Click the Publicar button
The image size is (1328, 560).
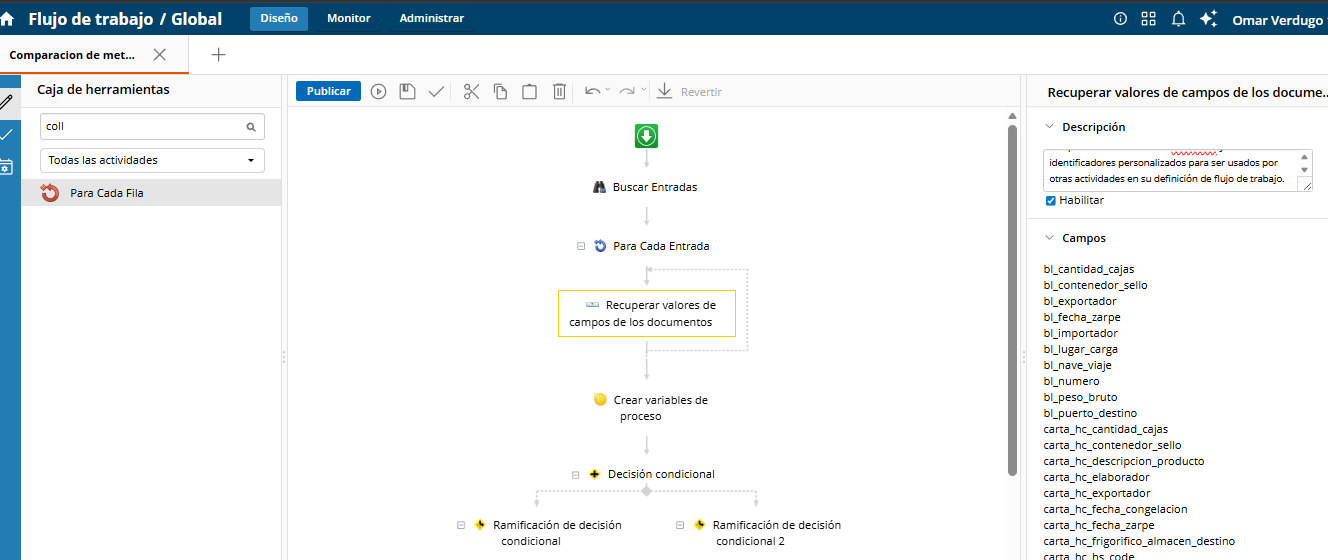coord(328,91)
